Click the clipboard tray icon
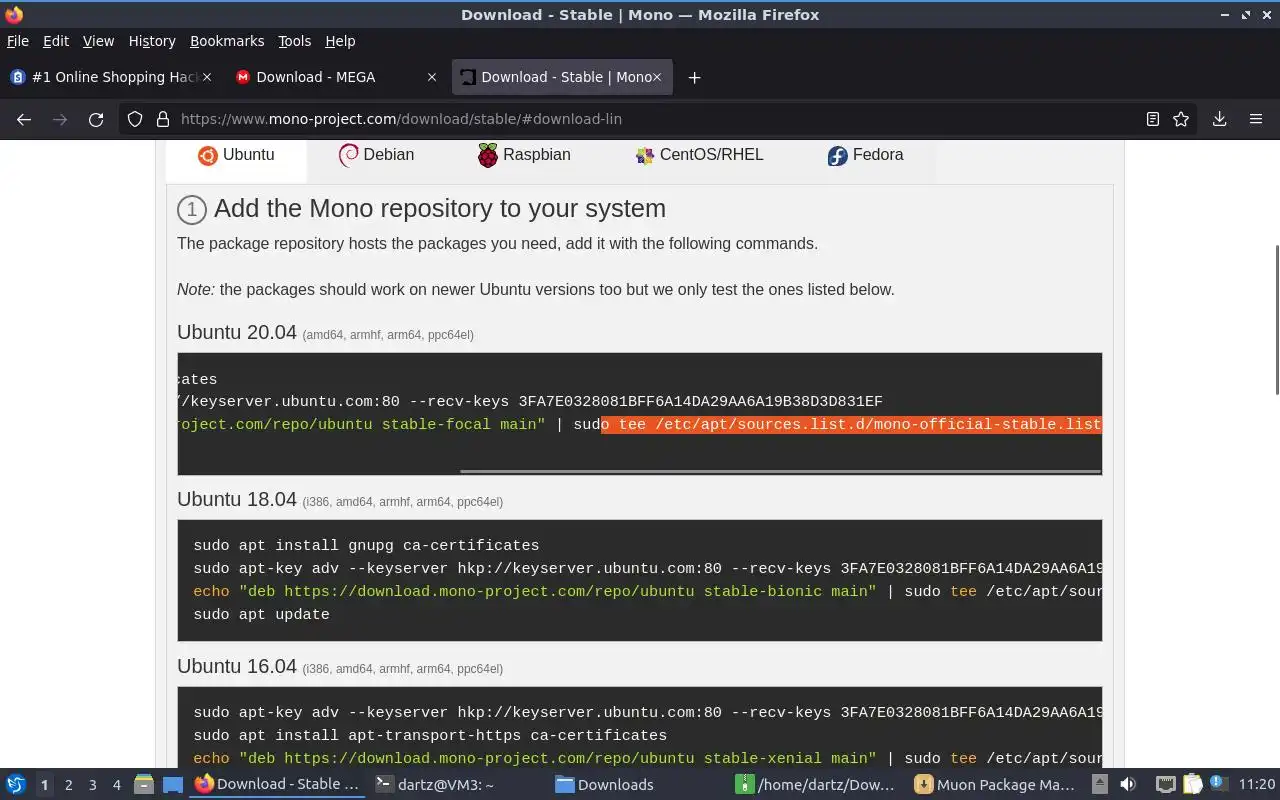This screenshot has height=800, width=1280. coord(1192,785)
